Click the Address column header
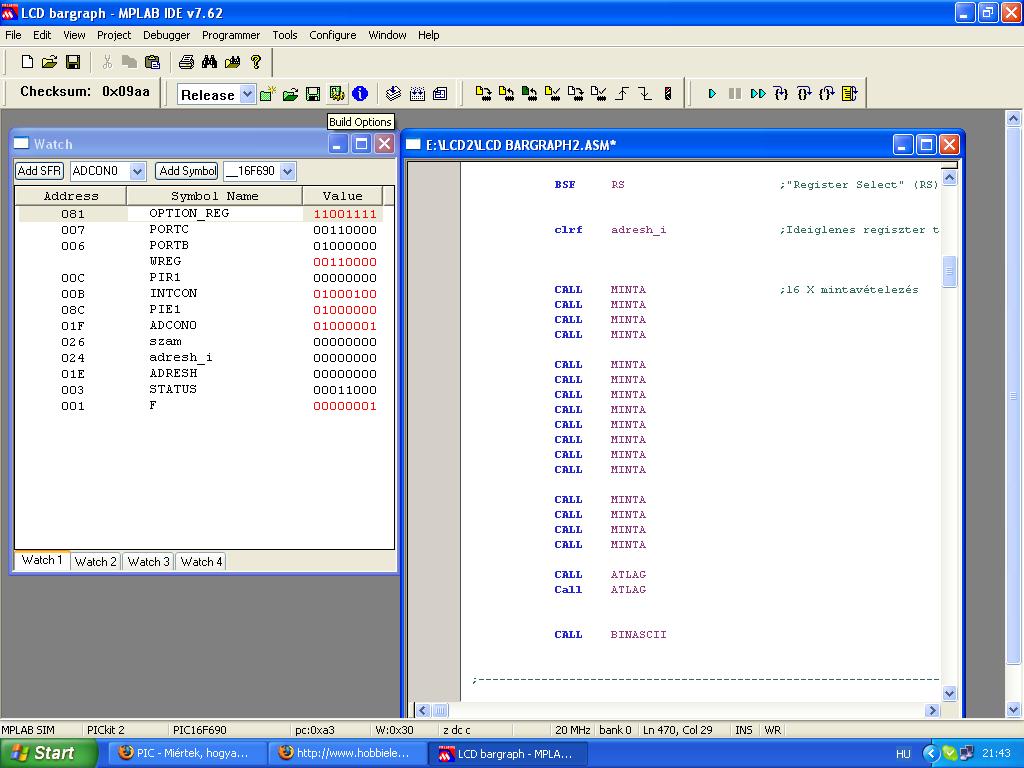The width and height of the screenshot is (1024, 768). coord(71,196)
